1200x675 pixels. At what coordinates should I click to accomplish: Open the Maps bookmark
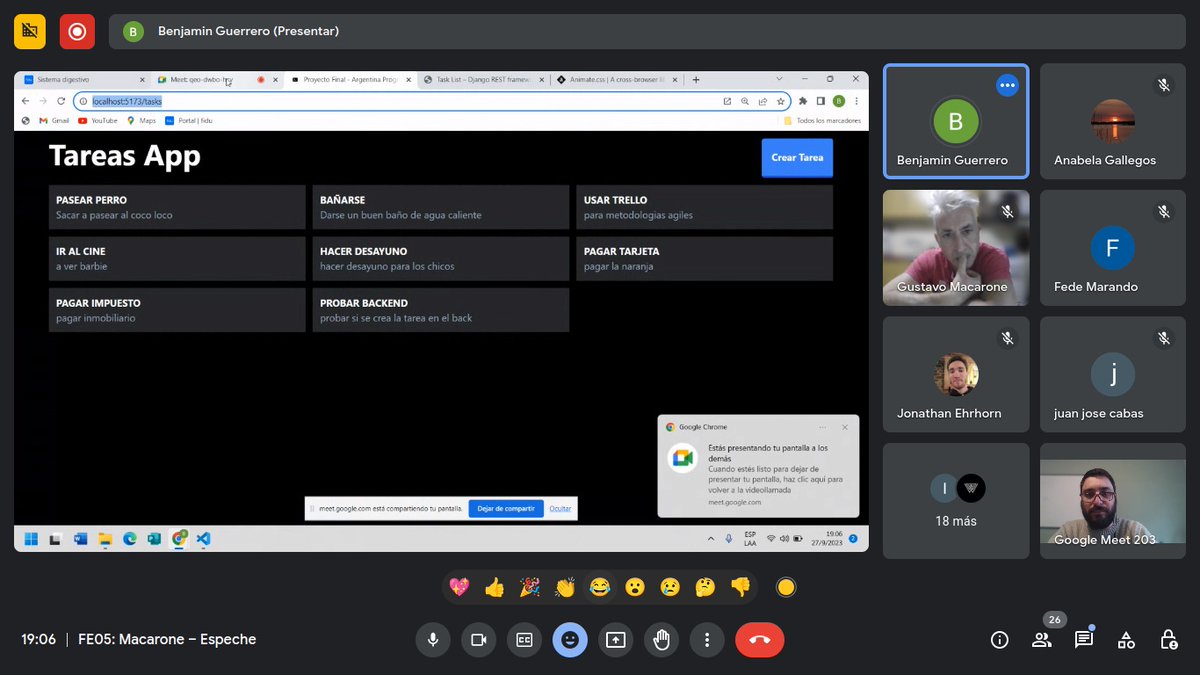pos(142,120)
